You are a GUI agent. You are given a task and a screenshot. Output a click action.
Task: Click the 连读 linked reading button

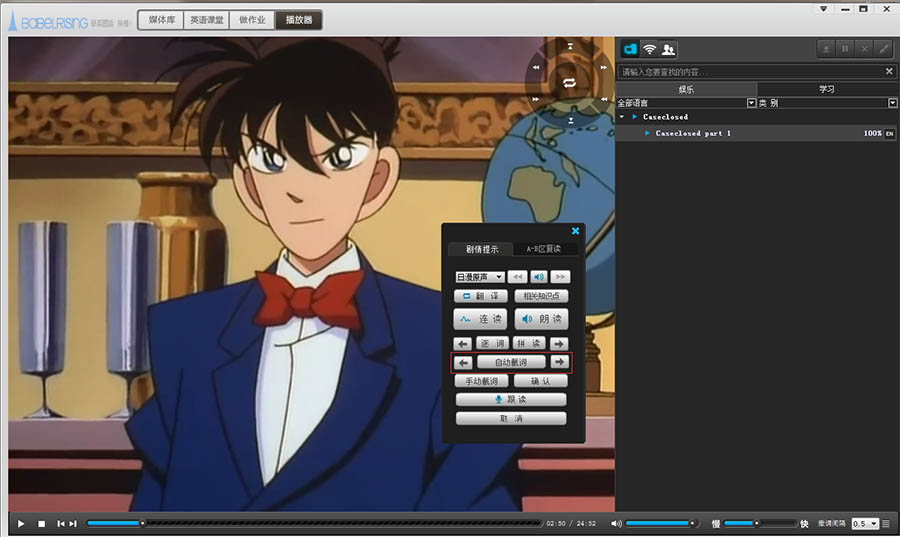pos(480,319)
